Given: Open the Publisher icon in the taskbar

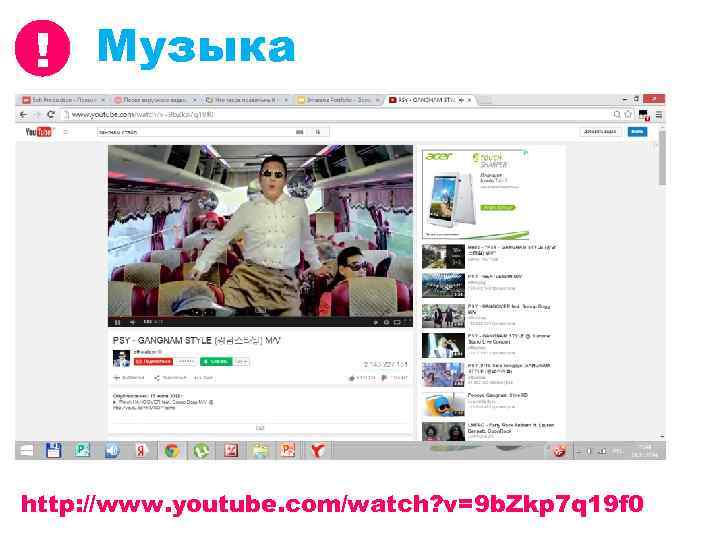Looking at the screenshot, I should click(83, 451).
